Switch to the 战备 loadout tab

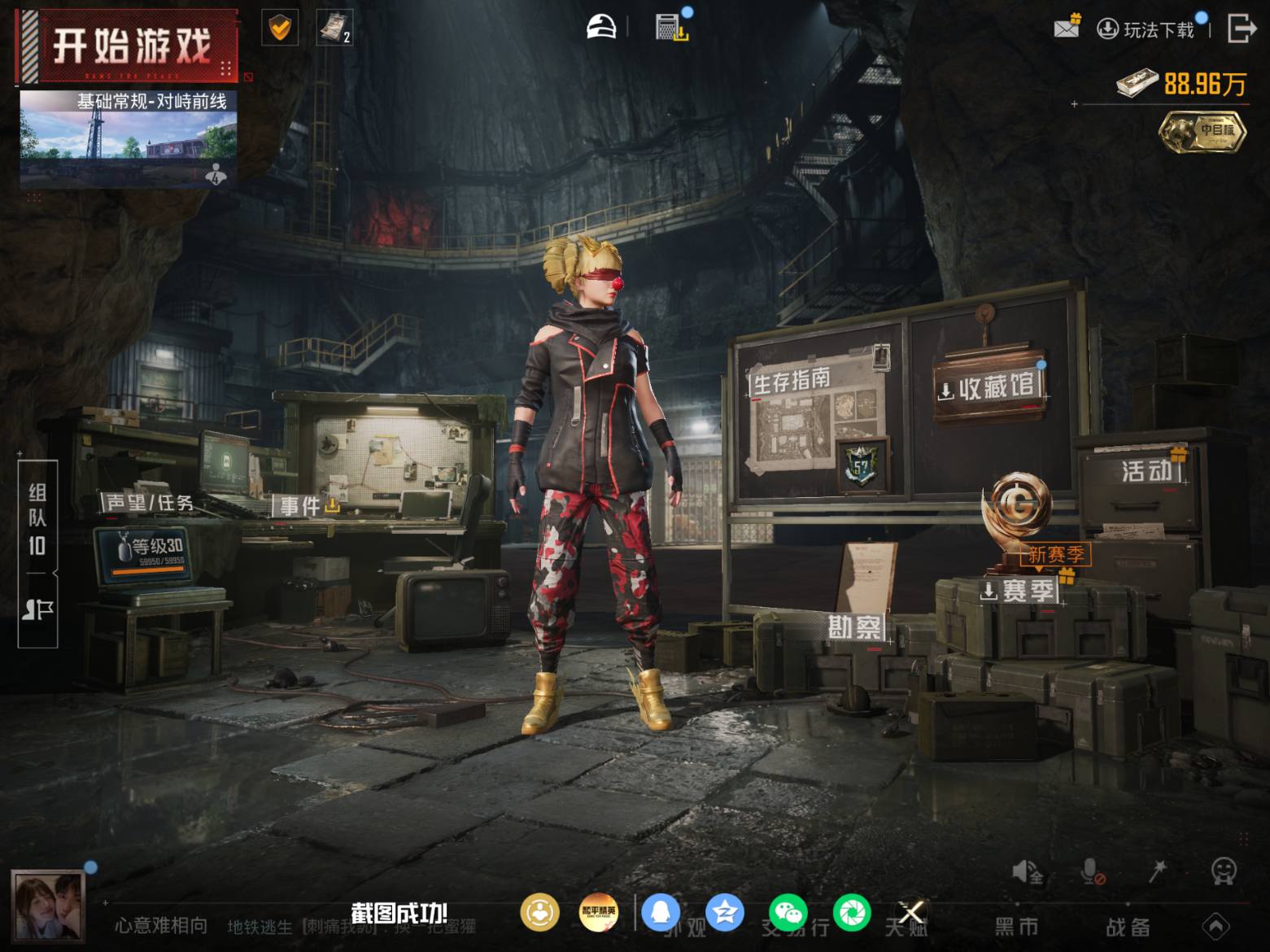point(1128,926)
